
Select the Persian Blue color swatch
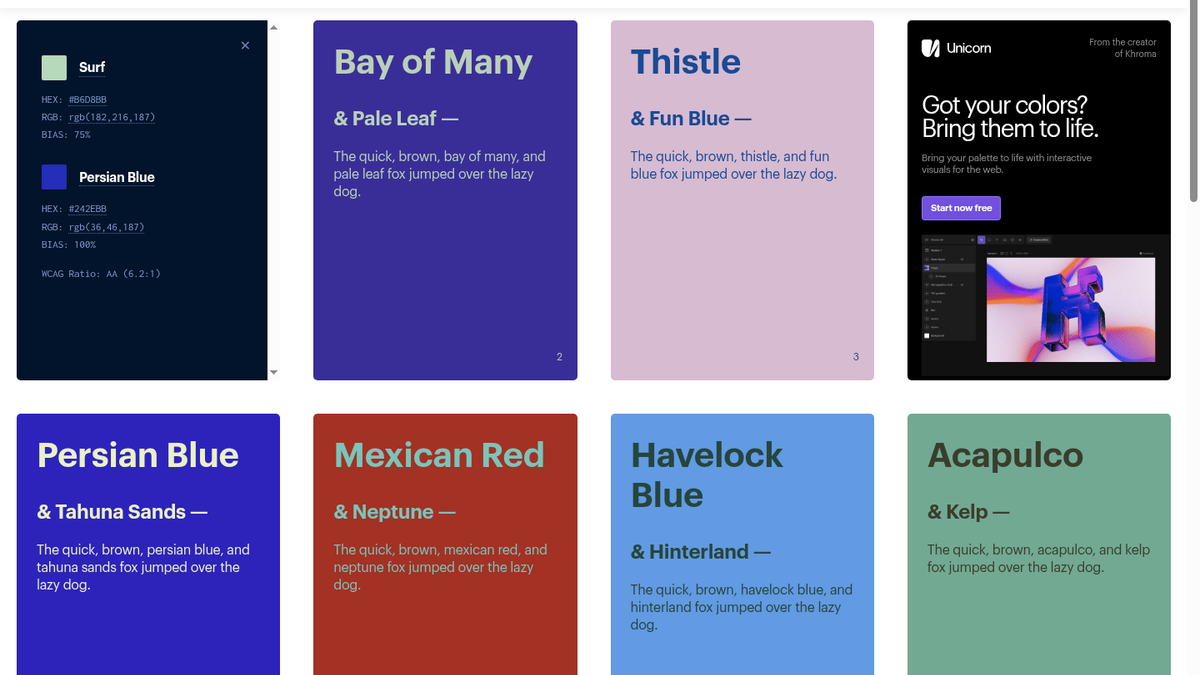(54, 177)
